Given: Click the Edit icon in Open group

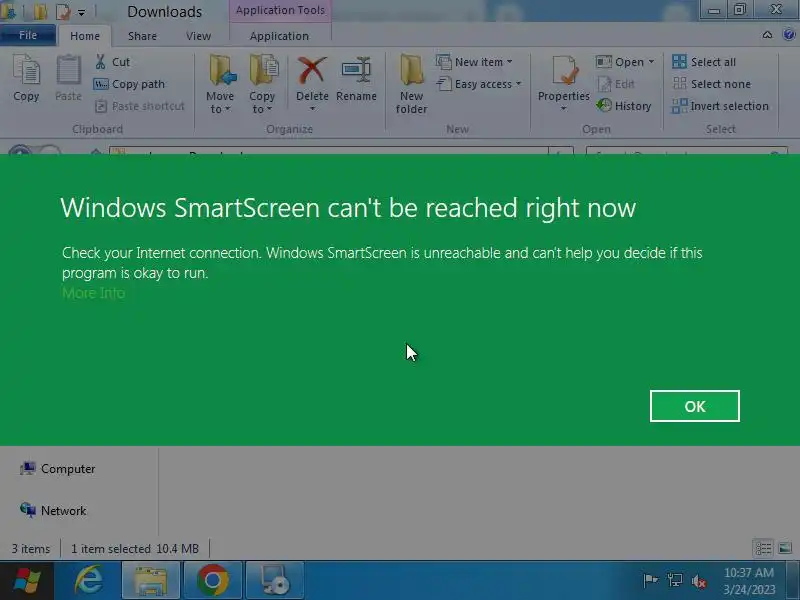Looking at the screenshot, I should pos(605,84).
